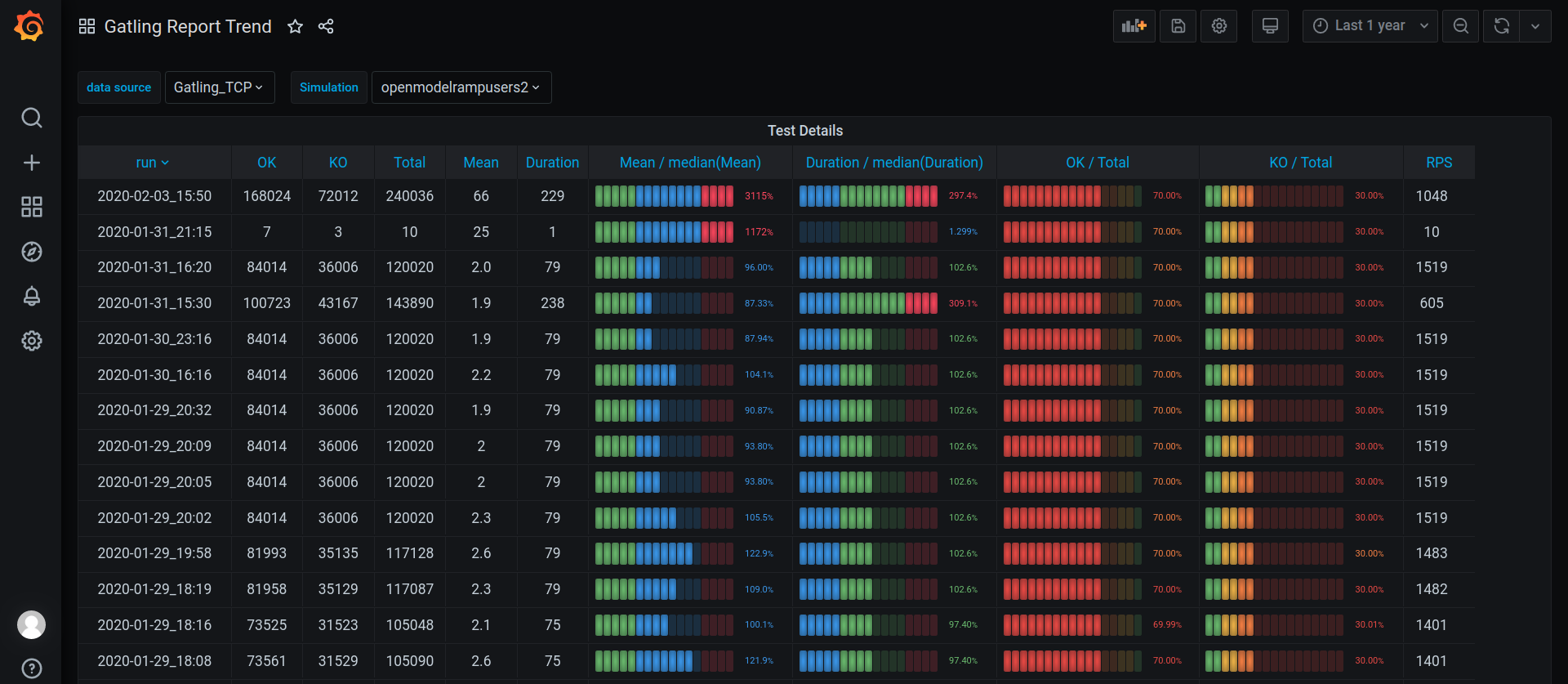This screenshot has width=1568, height=684.
Task: Expand the openmodelrampusers2 simulation dropdown
Action: click(461, 87)
